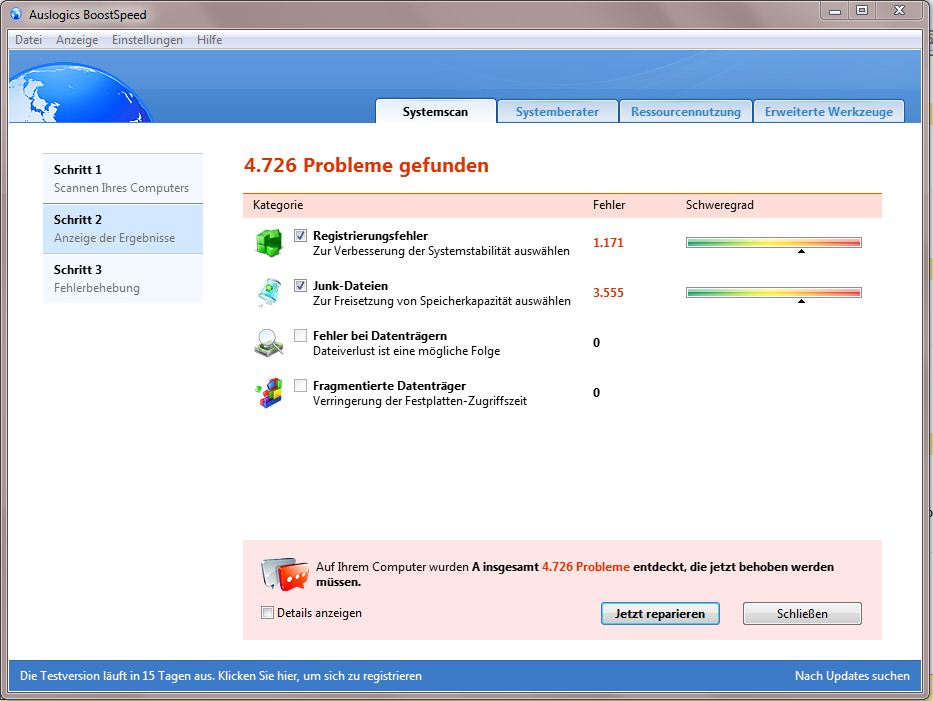Click the Kategorie column header
Screen dimensions: 933x701
coord(278,205)
